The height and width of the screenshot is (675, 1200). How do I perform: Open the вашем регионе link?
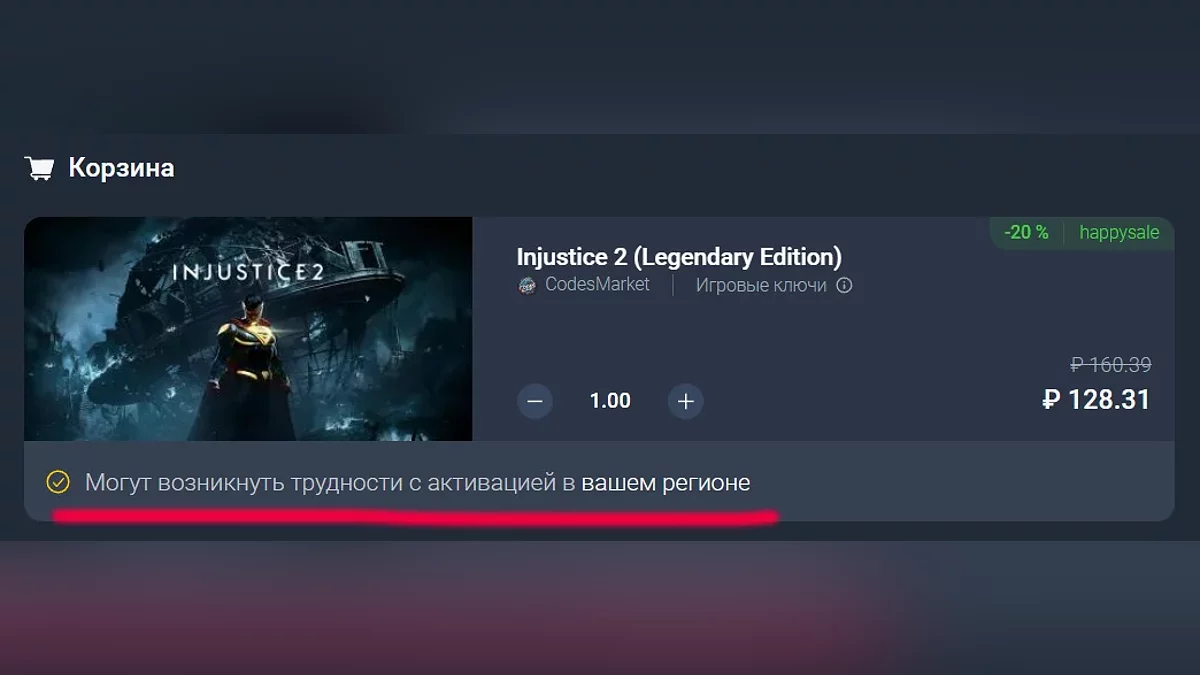coord(666,483)
